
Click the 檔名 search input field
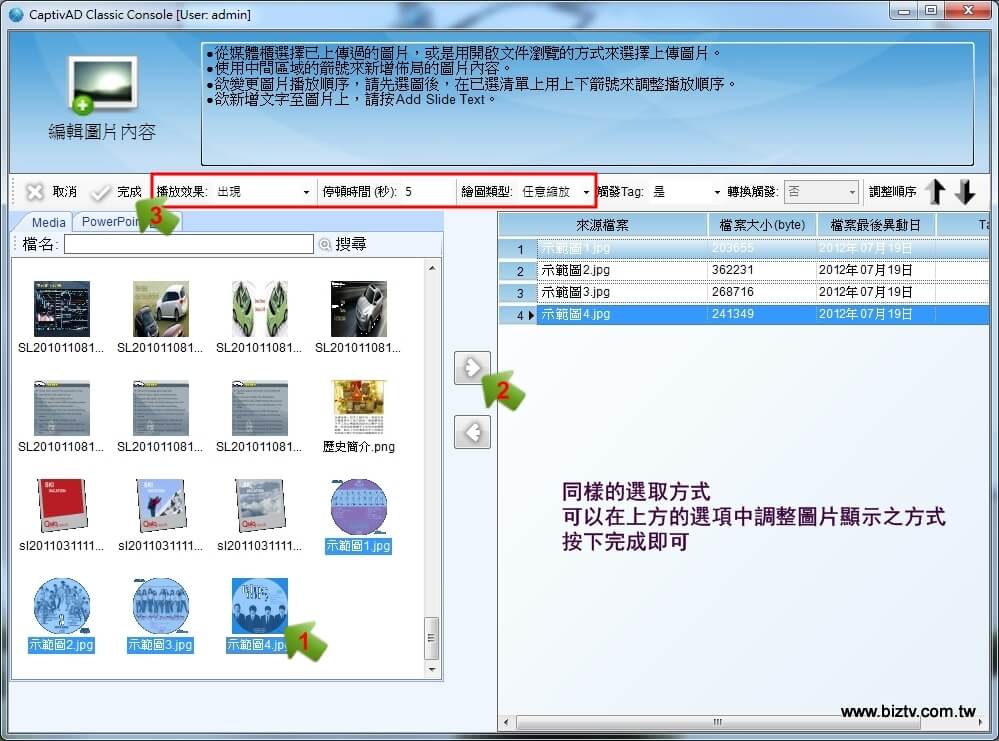[x=189, y=244]
